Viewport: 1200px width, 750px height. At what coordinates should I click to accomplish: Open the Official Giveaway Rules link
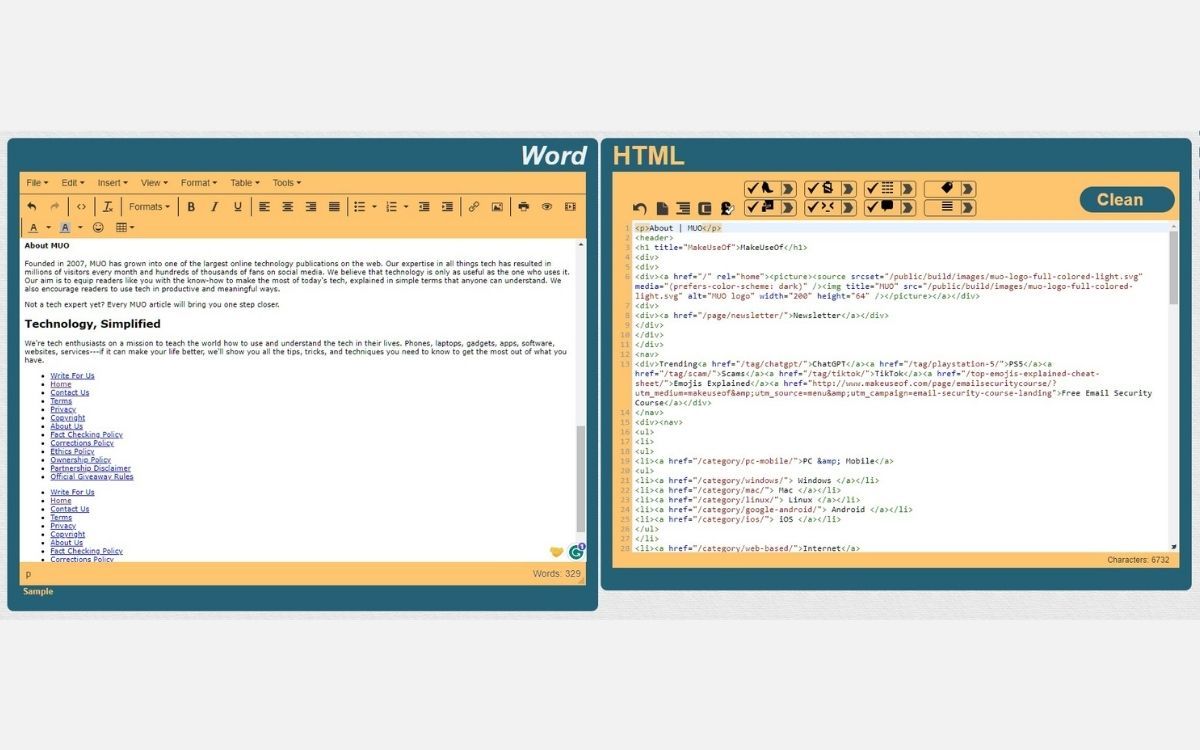coord(92,477)
